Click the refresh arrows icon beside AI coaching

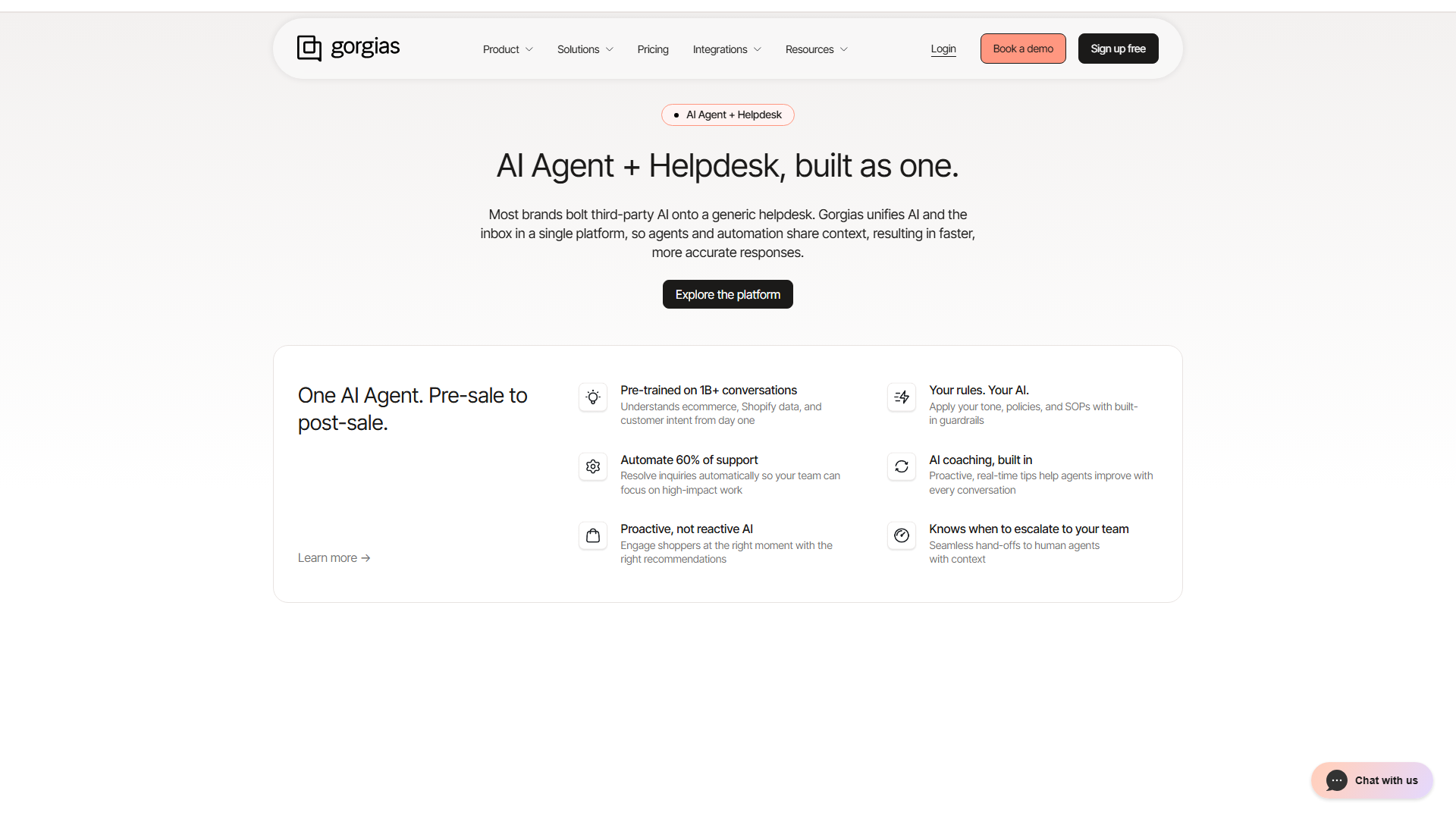[x=902, y=466]
